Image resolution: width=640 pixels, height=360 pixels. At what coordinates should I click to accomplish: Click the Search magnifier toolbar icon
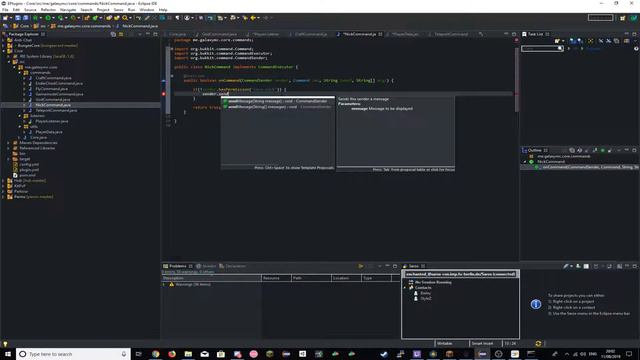[125, 18]
